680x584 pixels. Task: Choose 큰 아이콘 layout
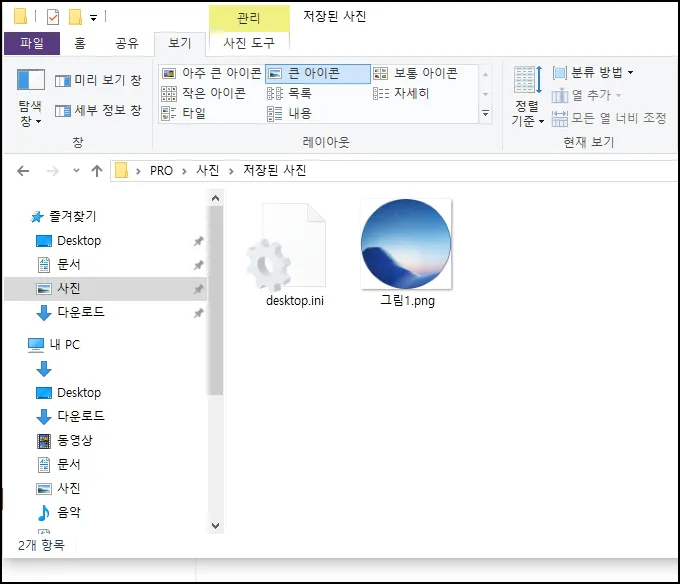pyautogui.click(x=318, y=73)
